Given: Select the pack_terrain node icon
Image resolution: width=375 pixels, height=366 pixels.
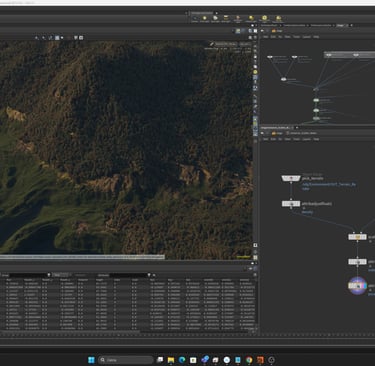Looking at the screenshot, I should coord(291,178).
